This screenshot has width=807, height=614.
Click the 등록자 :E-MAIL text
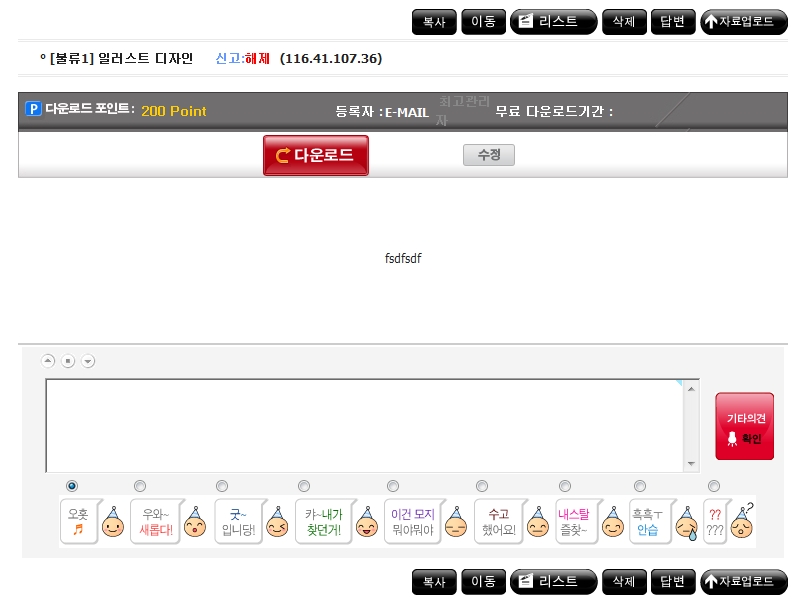382,112
